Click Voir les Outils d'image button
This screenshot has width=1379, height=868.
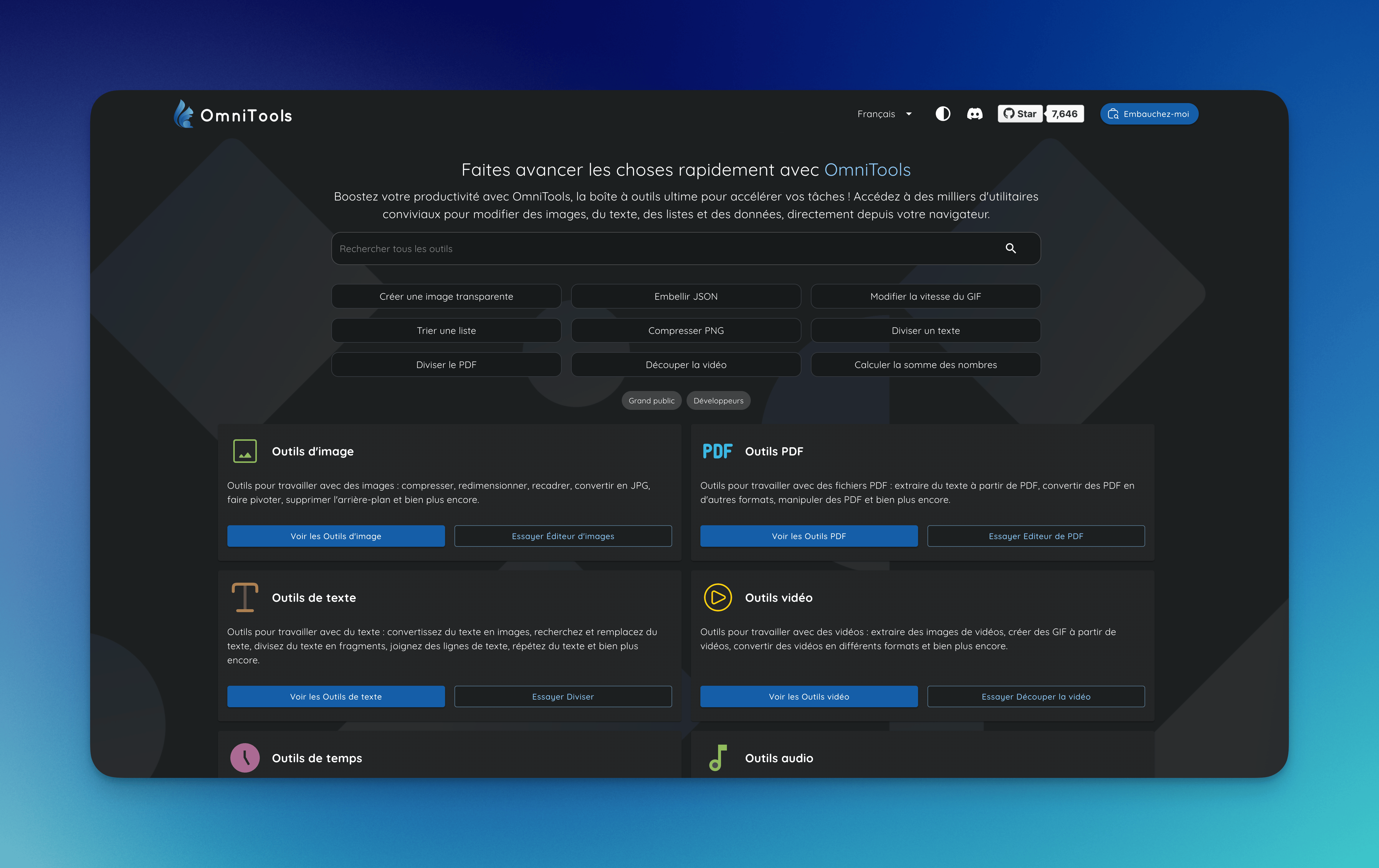point(335,536)
